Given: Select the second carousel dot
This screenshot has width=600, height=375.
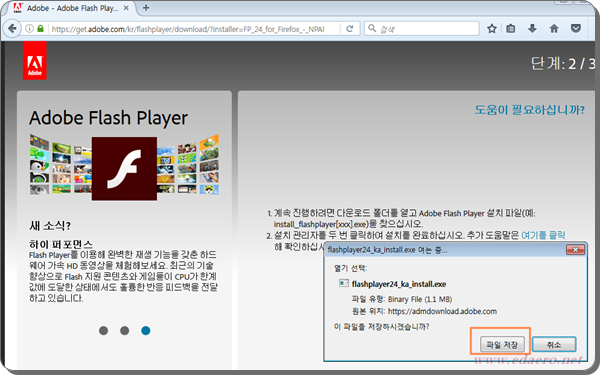Looking at the screenshot, I should 124,330.
